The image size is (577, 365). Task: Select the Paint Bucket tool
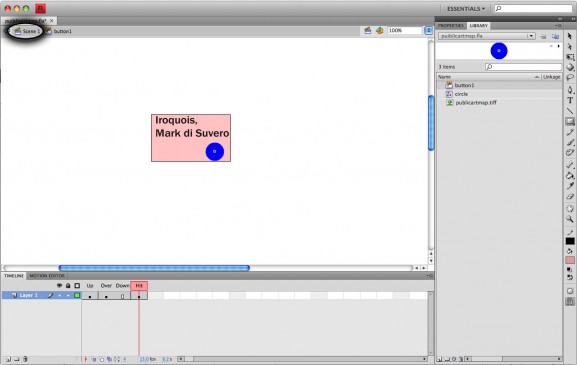point(570,176)
